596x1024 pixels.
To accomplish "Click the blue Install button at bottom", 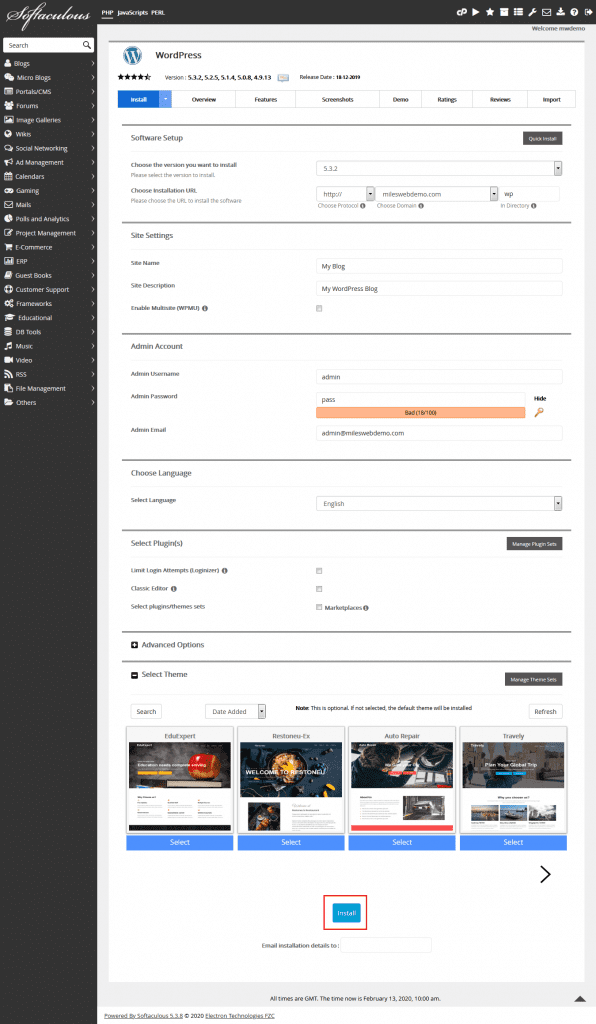I will pos(346,913).
